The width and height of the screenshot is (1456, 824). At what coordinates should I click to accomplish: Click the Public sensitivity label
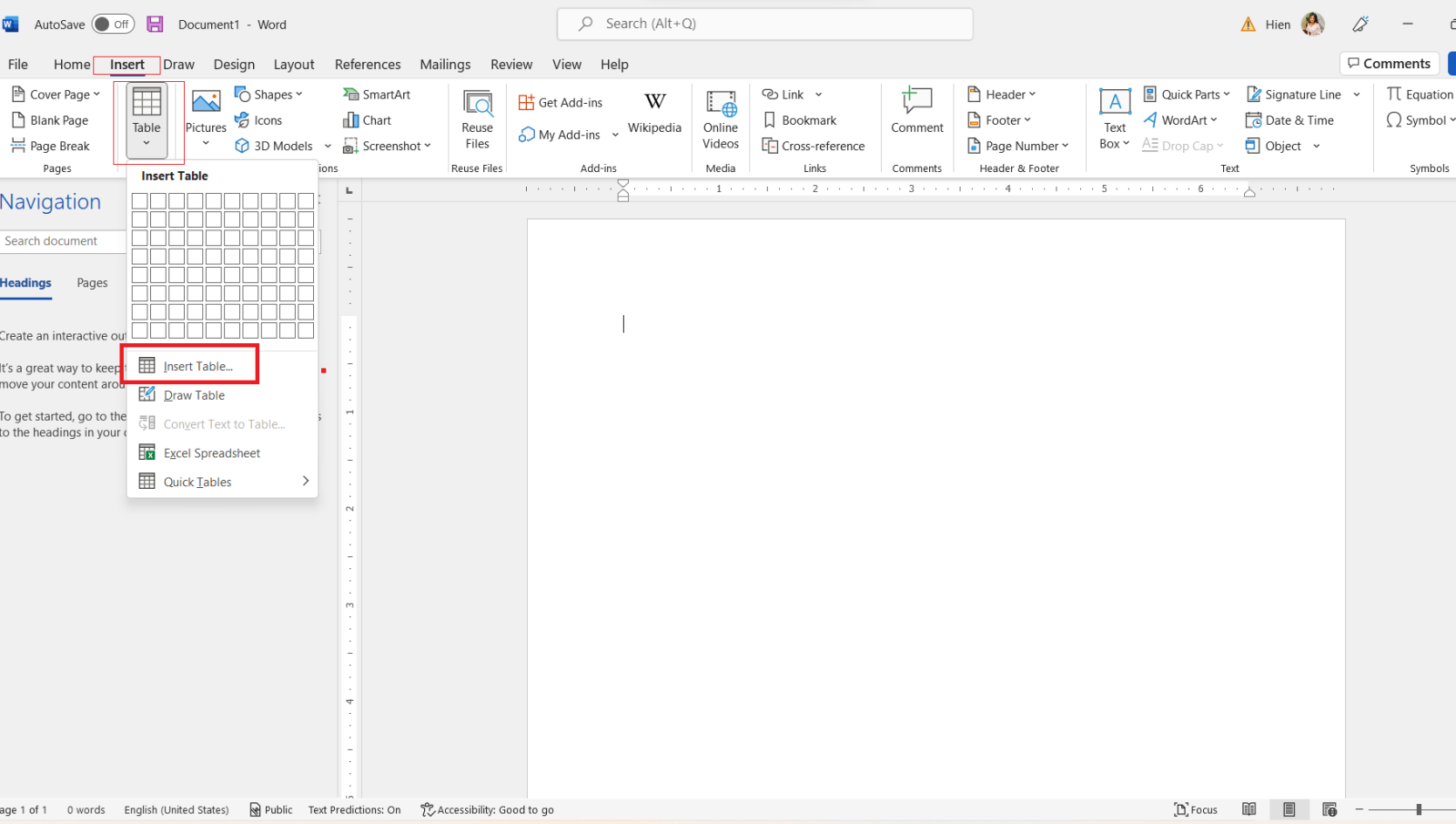[271, 809]
